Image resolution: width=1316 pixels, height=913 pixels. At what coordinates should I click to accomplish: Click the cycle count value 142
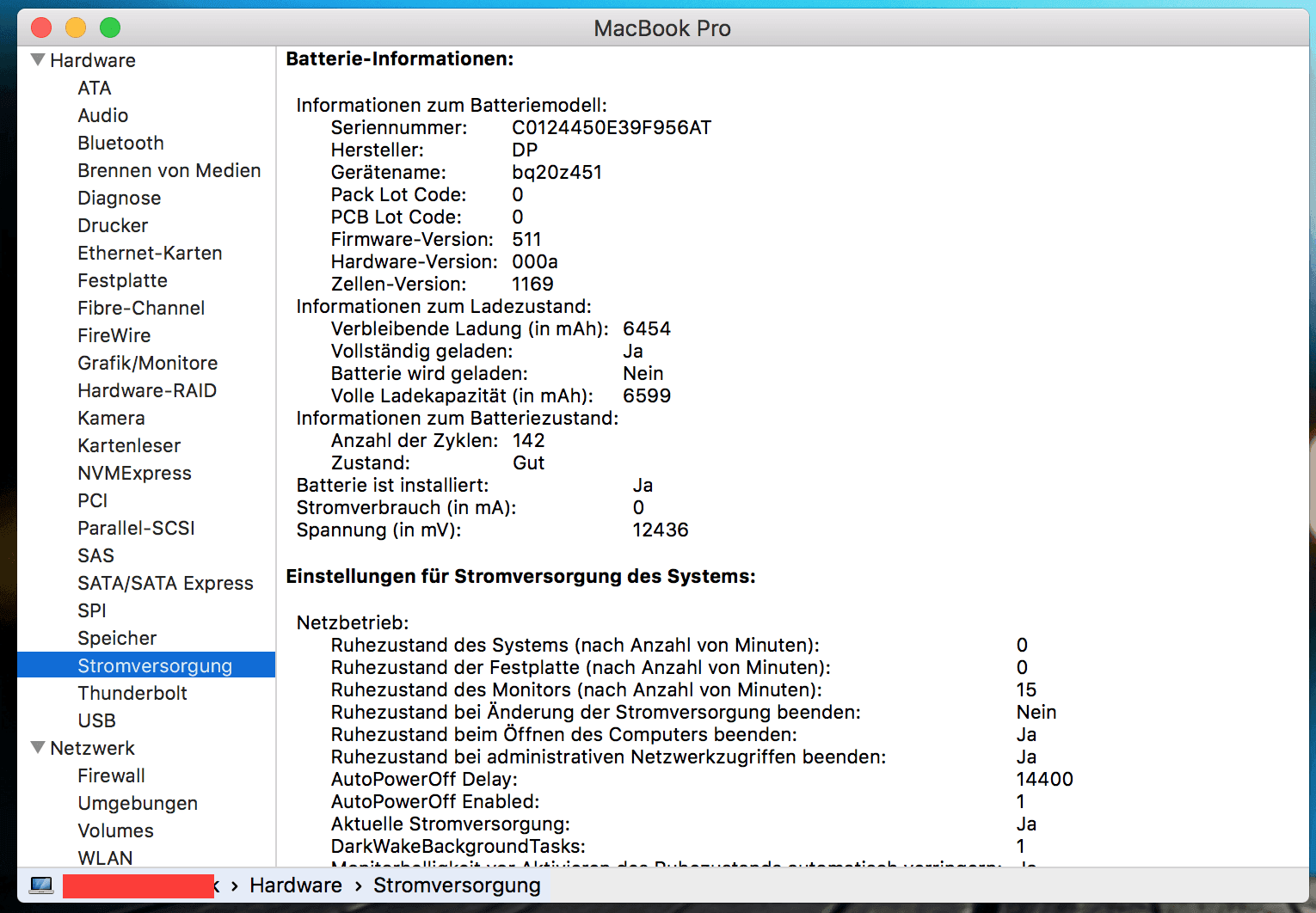529,440
